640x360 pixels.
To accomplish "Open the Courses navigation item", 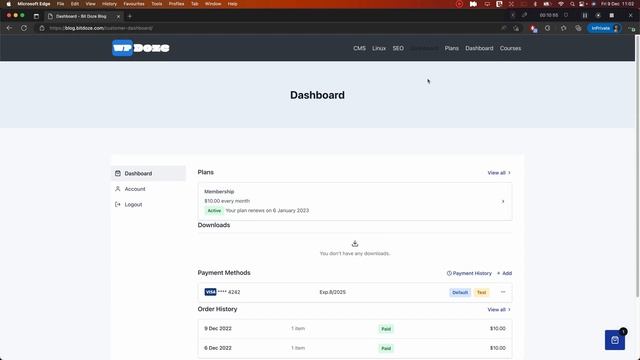I will [x=510, y=48].
